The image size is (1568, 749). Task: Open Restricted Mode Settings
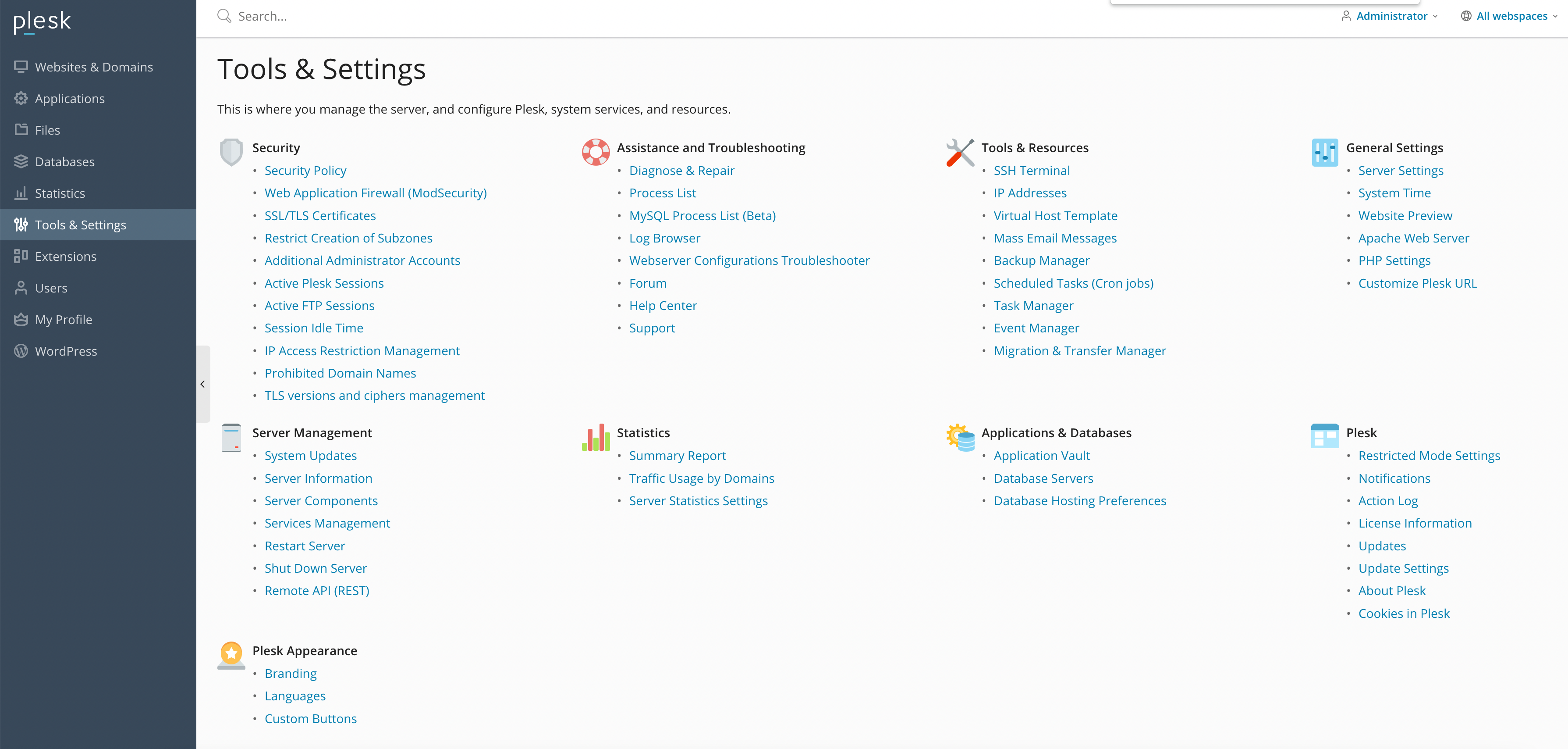coord(1429,456)
